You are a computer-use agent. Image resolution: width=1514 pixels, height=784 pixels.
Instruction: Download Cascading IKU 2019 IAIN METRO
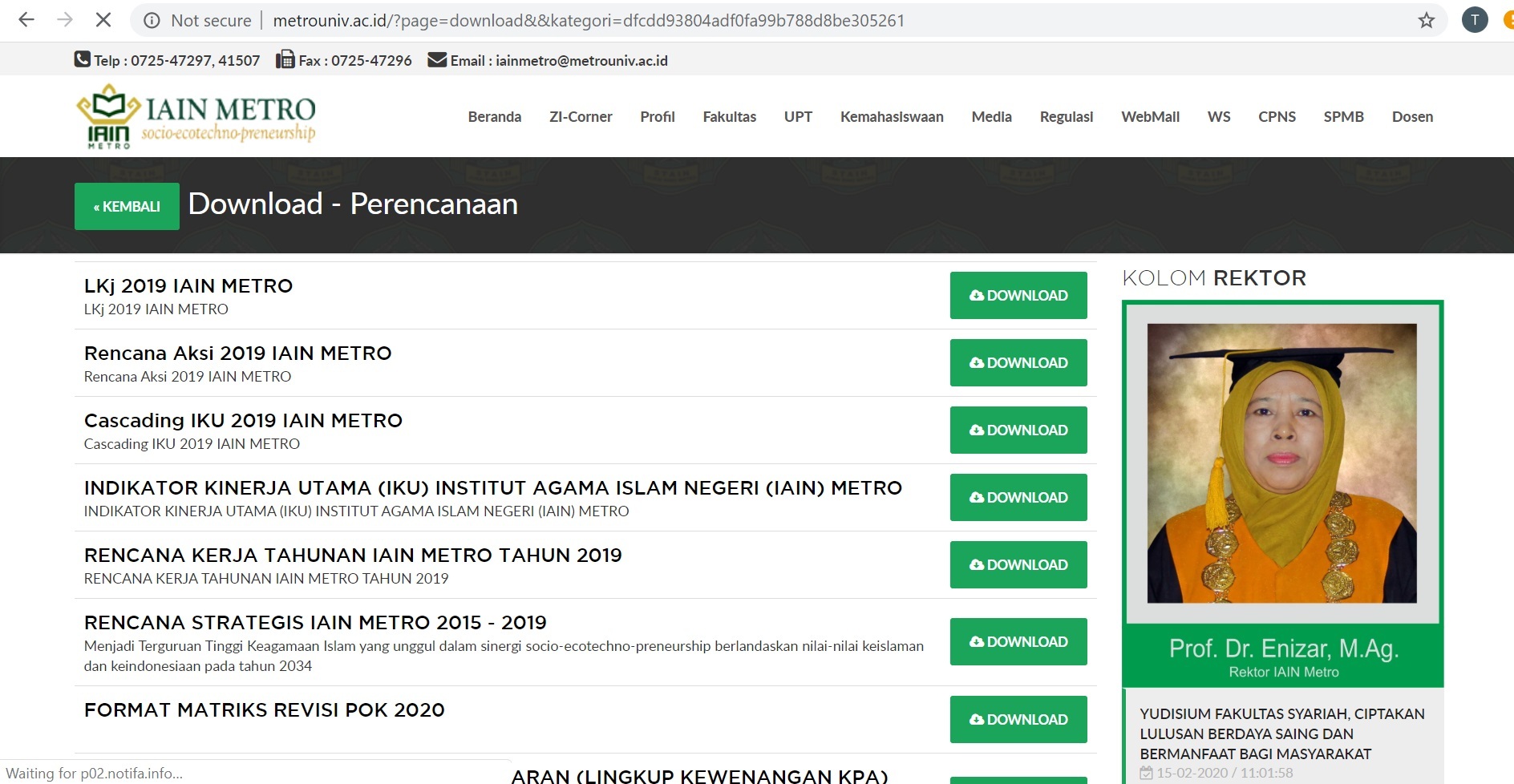pos(1018,430)
